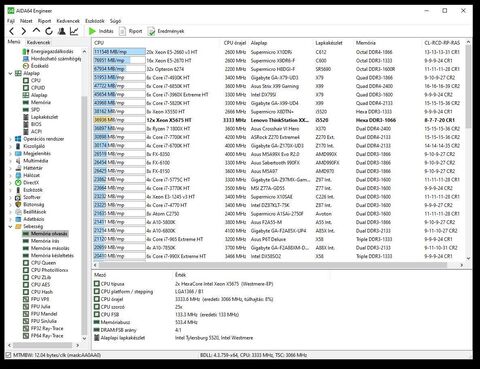The image size is (480, 369).
Task: Click the laptop icon beside Hordozható számítógép
Action: (x=26, y=59)
